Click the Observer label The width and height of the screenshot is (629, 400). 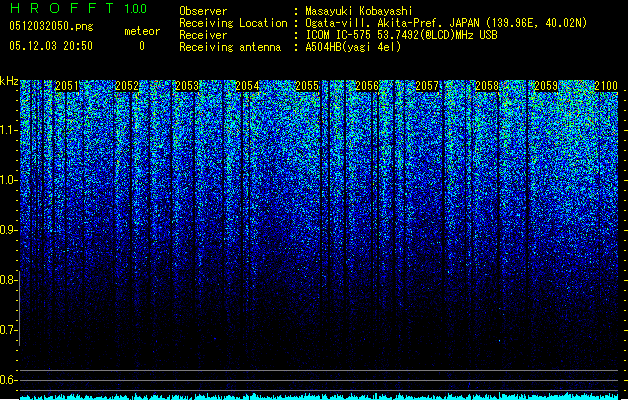click(x=203, y=11)
